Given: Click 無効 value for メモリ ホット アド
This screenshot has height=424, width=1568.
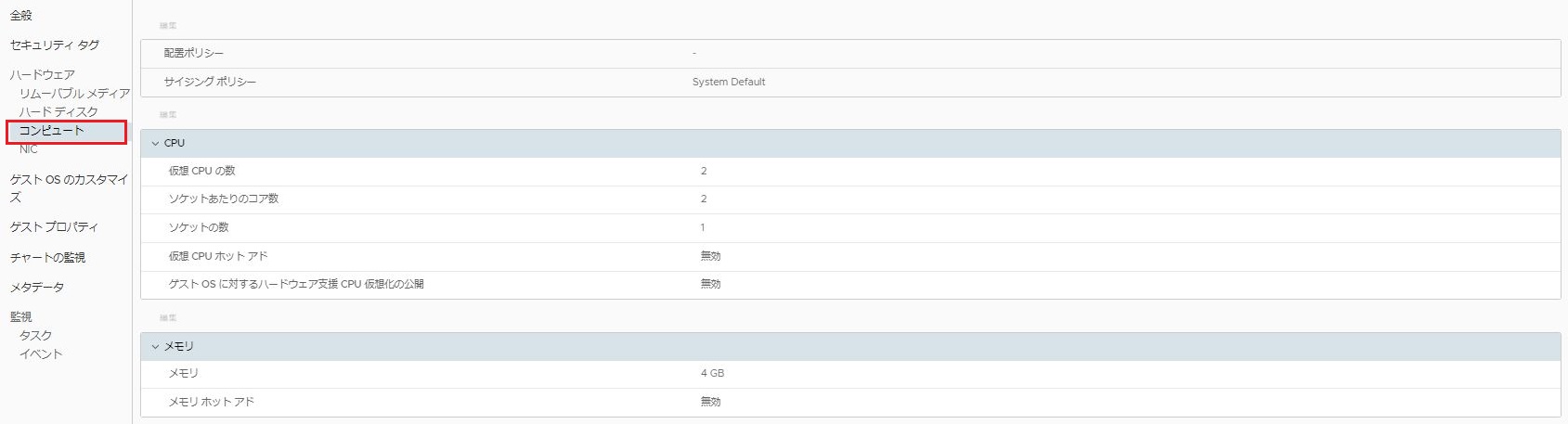Looking at the screenshot, I should point(710,402).
